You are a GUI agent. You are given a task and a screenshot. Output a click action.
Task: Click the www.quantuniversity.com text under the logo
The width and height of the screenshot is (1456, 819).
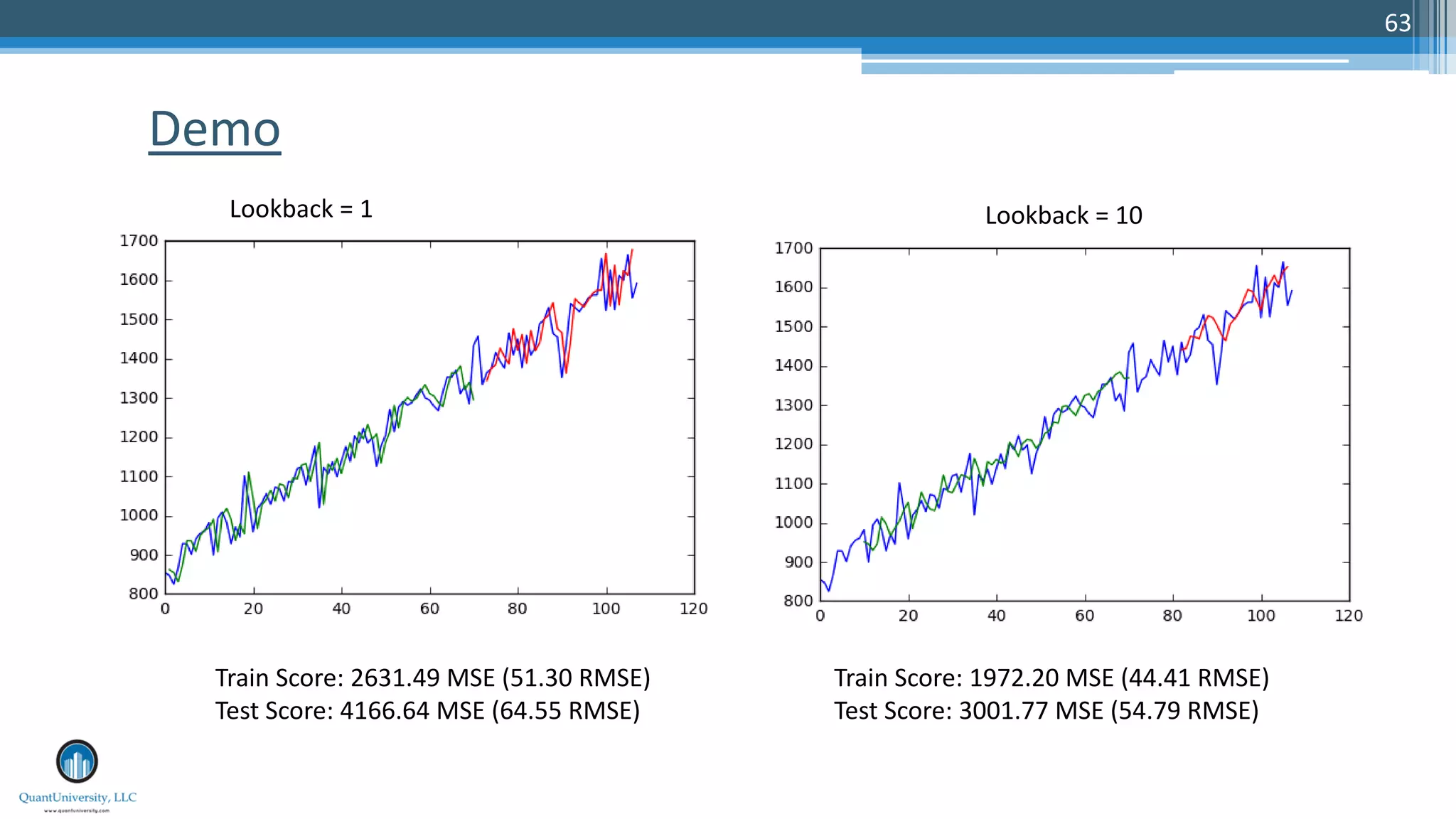[77, 810]
